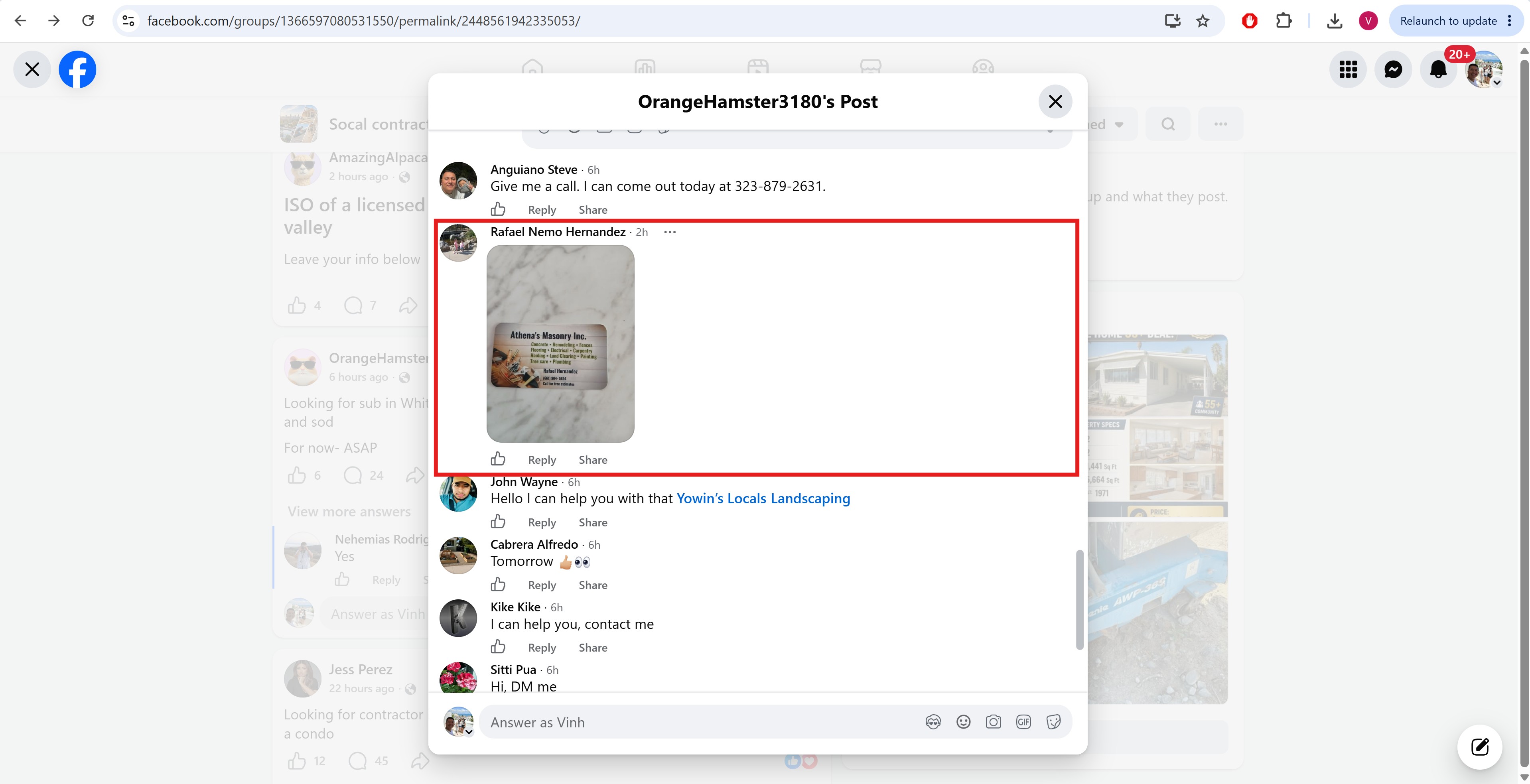
Task: Open the emoji picker in answer box
Action: tap(963, 722)
